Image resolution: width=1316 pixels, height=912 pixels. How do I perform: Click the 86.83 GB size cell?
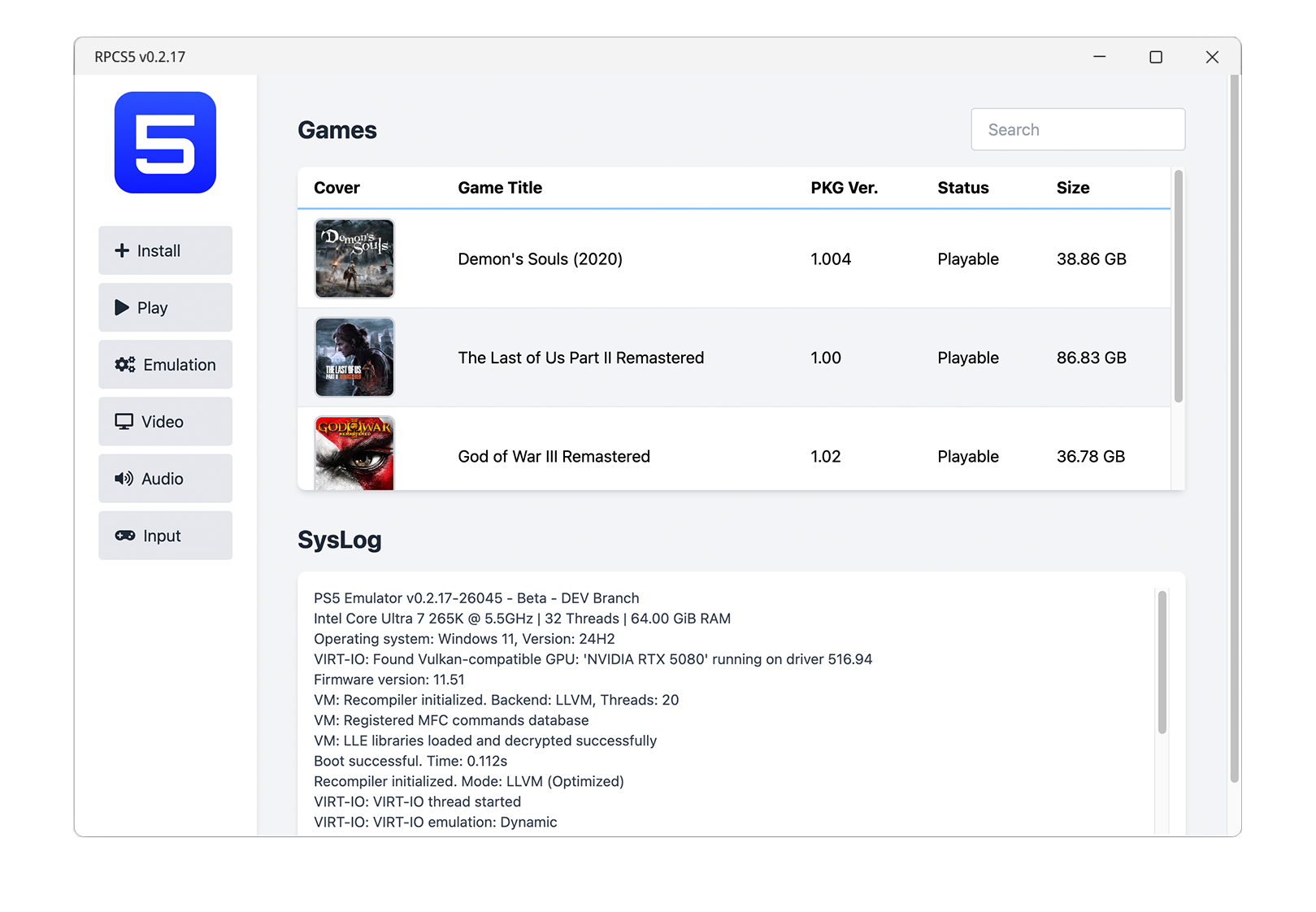click(x=1092, y=358)
